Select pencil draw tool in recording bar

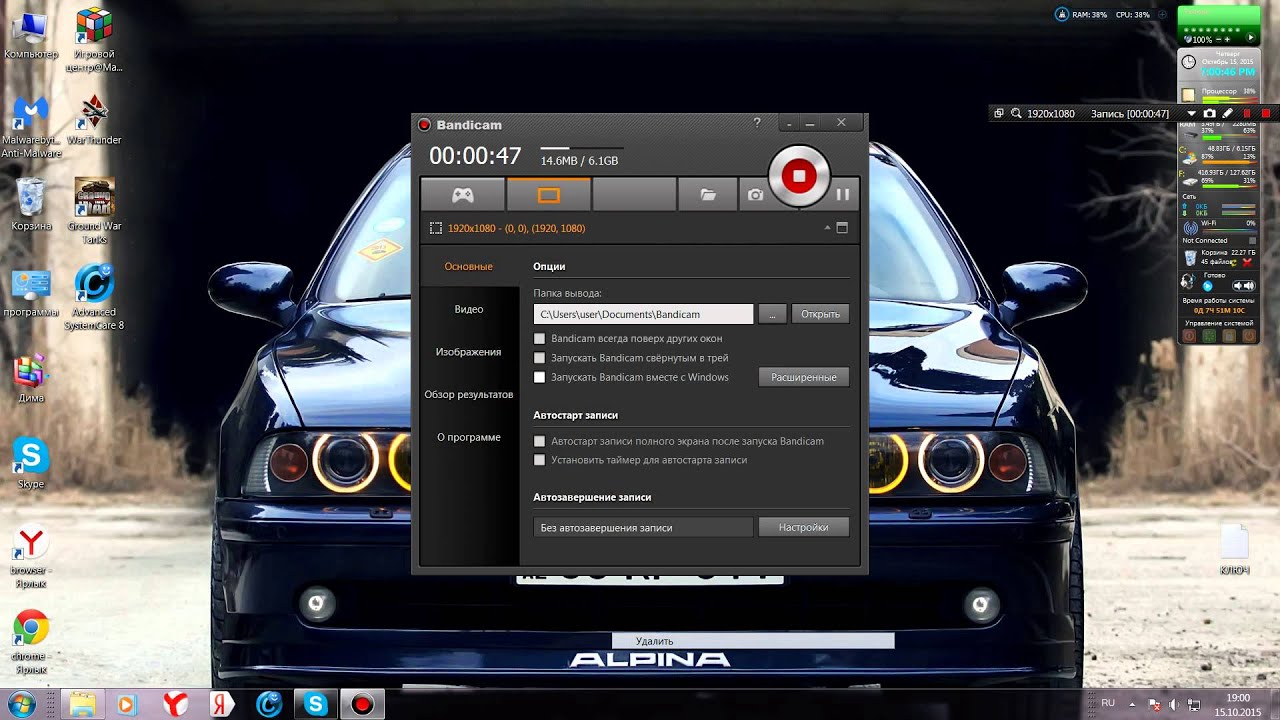click(x=1227, y=114)
